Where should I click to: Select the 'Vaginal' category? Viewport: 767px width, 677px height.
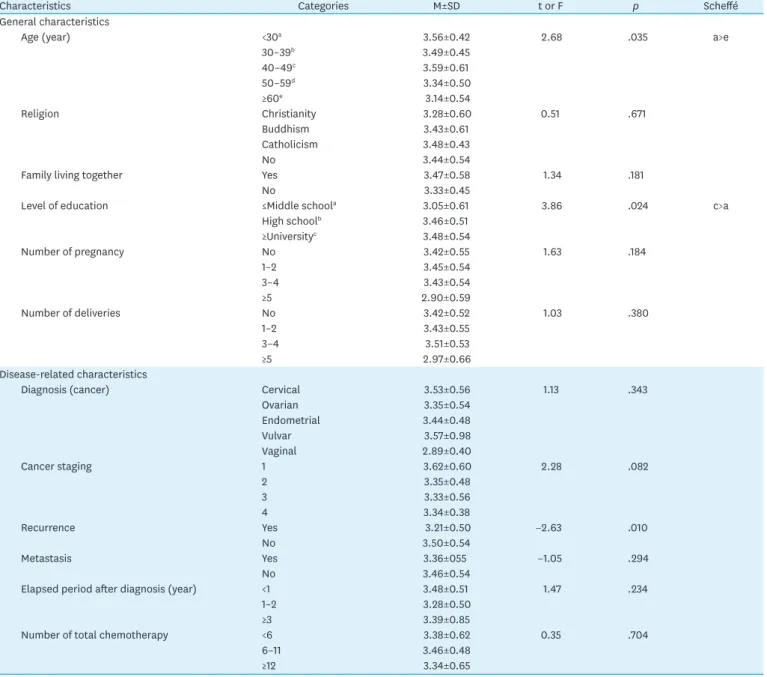point(279,451)
